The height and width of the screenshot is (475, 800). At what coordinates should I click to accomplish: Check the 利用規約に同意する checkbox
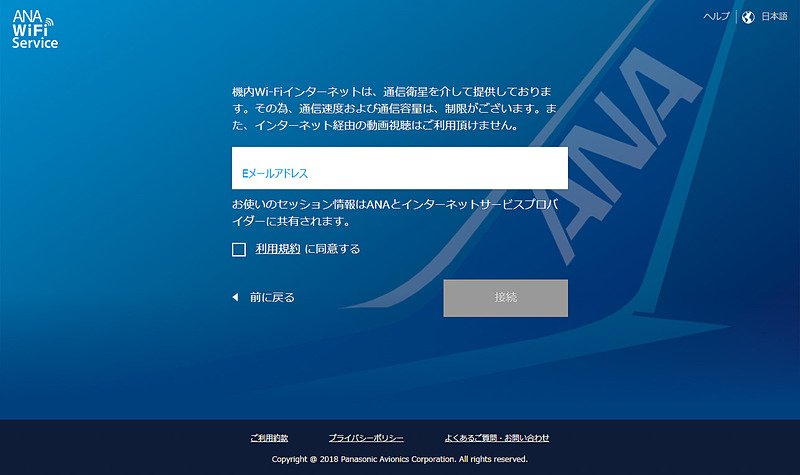(239, 249)
